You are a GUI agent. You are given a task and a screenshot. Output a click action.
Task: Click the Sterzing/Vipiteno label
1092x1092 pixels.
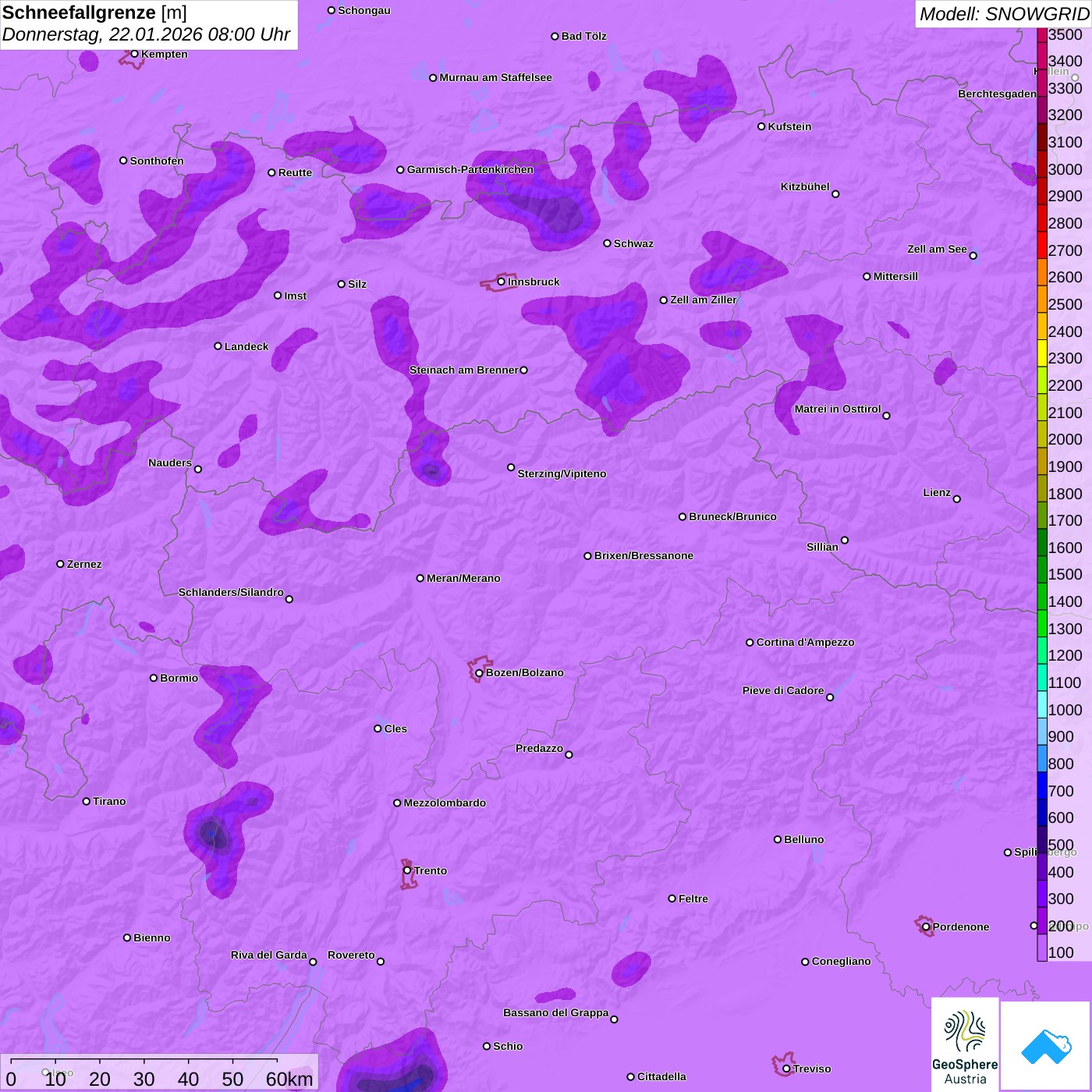pos(562,473)
